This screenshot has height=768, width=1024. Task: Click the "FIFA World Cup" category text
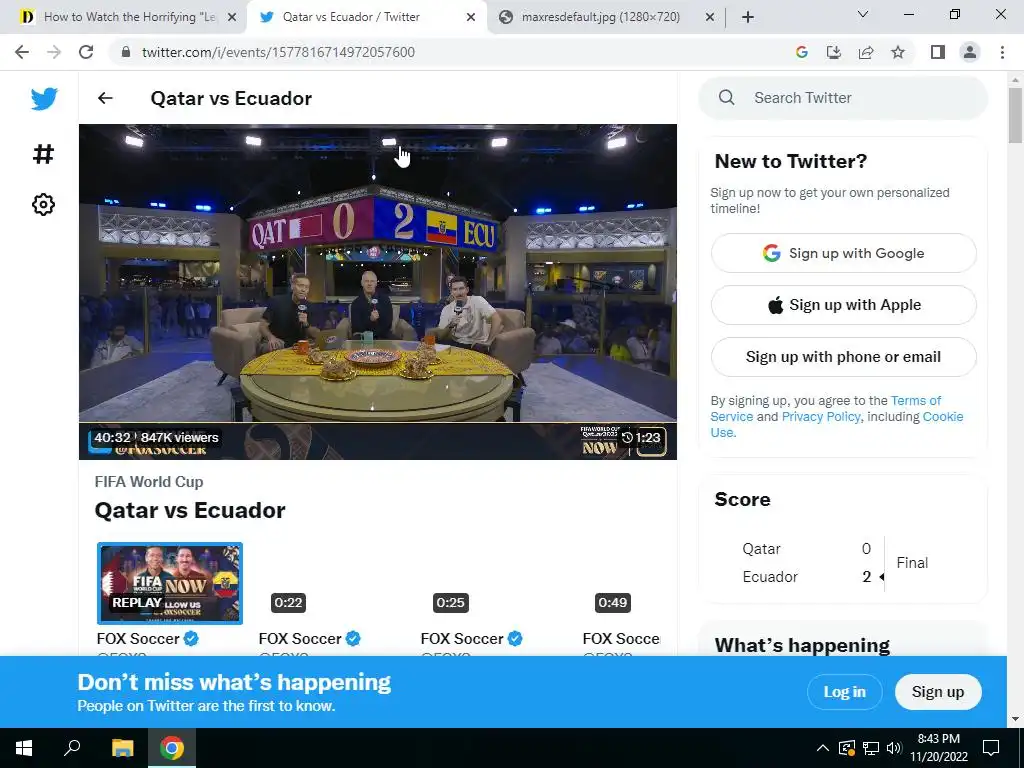149,481
